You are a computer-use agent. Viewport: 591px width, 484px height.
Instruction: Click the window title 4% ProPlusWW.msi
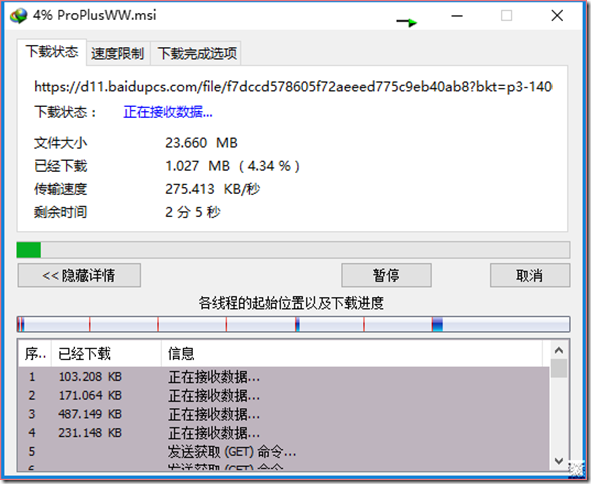point(95,15)
